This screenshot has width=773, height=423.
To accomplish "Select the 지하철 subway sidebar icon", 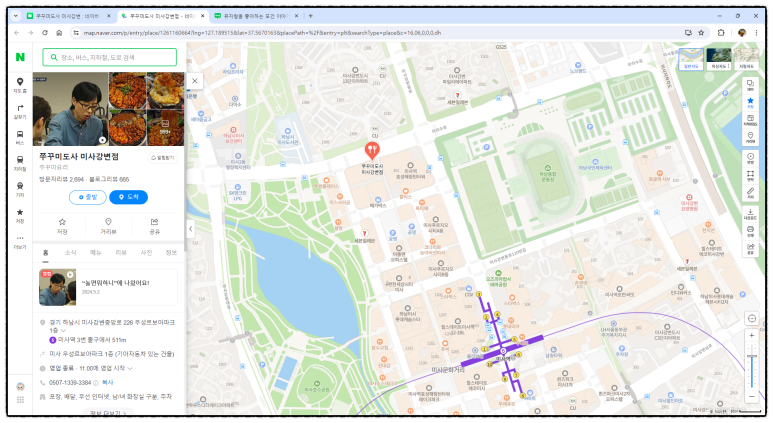I will 20,164.
